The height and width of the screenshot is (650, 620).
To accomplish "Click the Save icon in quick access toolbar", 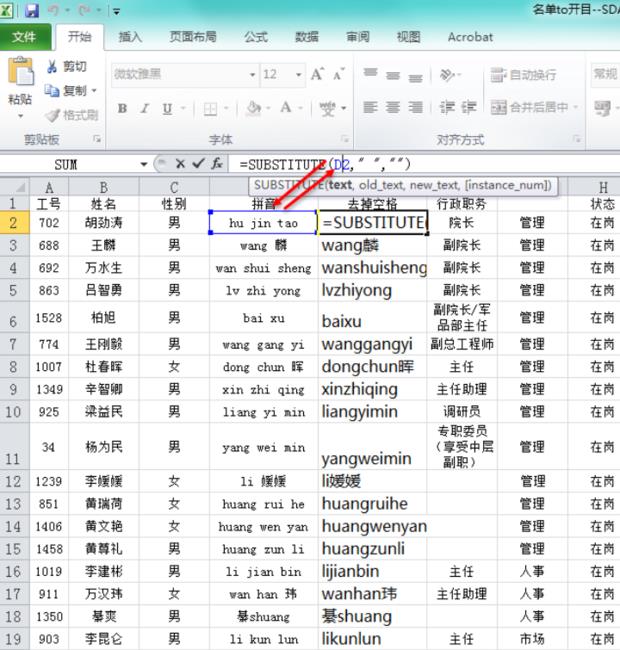I will (x=32, y=11).
